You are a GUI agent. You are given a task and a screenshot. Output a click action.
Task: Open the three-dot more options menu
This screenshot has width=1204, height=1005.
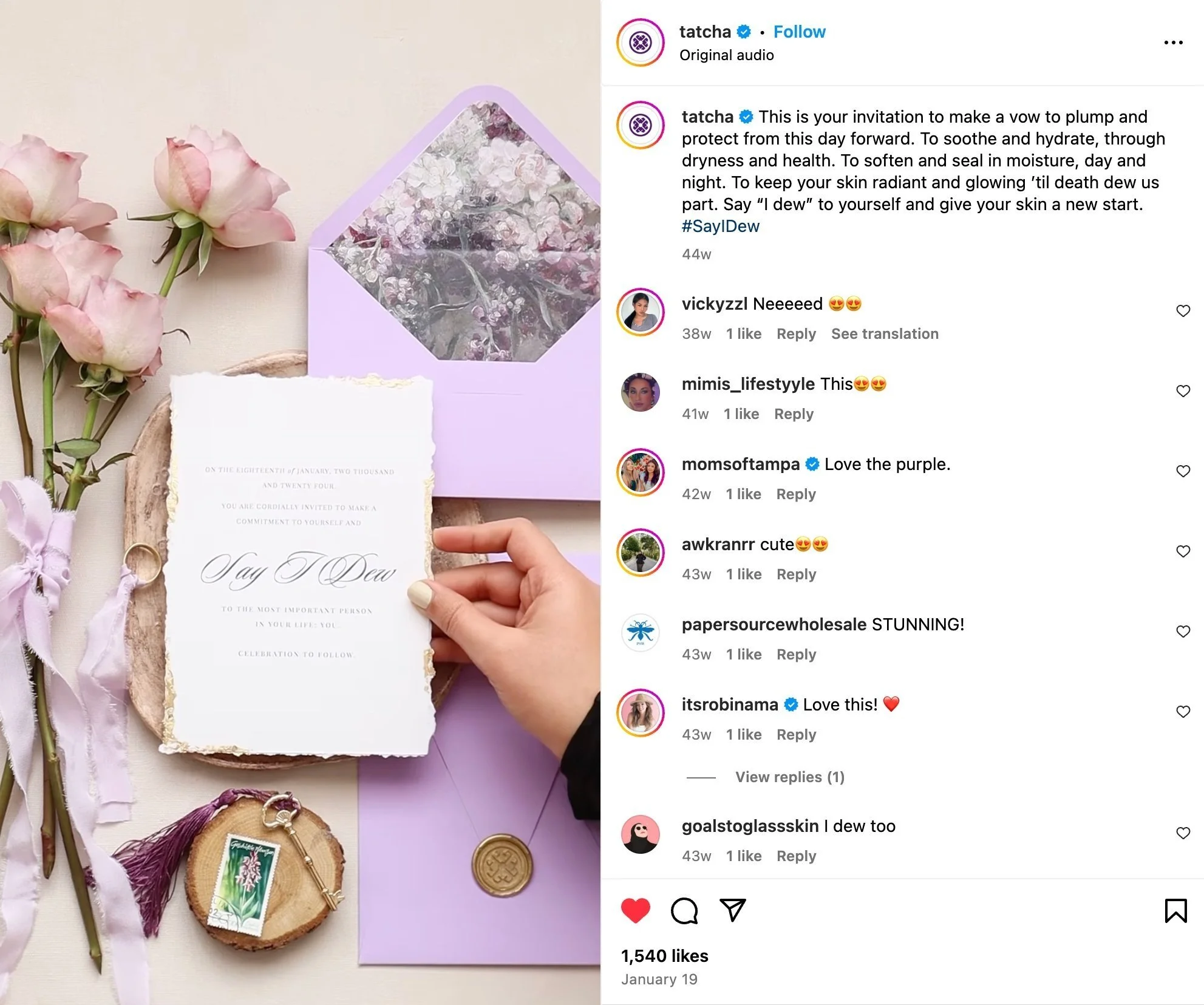(x=1173, y=43)
